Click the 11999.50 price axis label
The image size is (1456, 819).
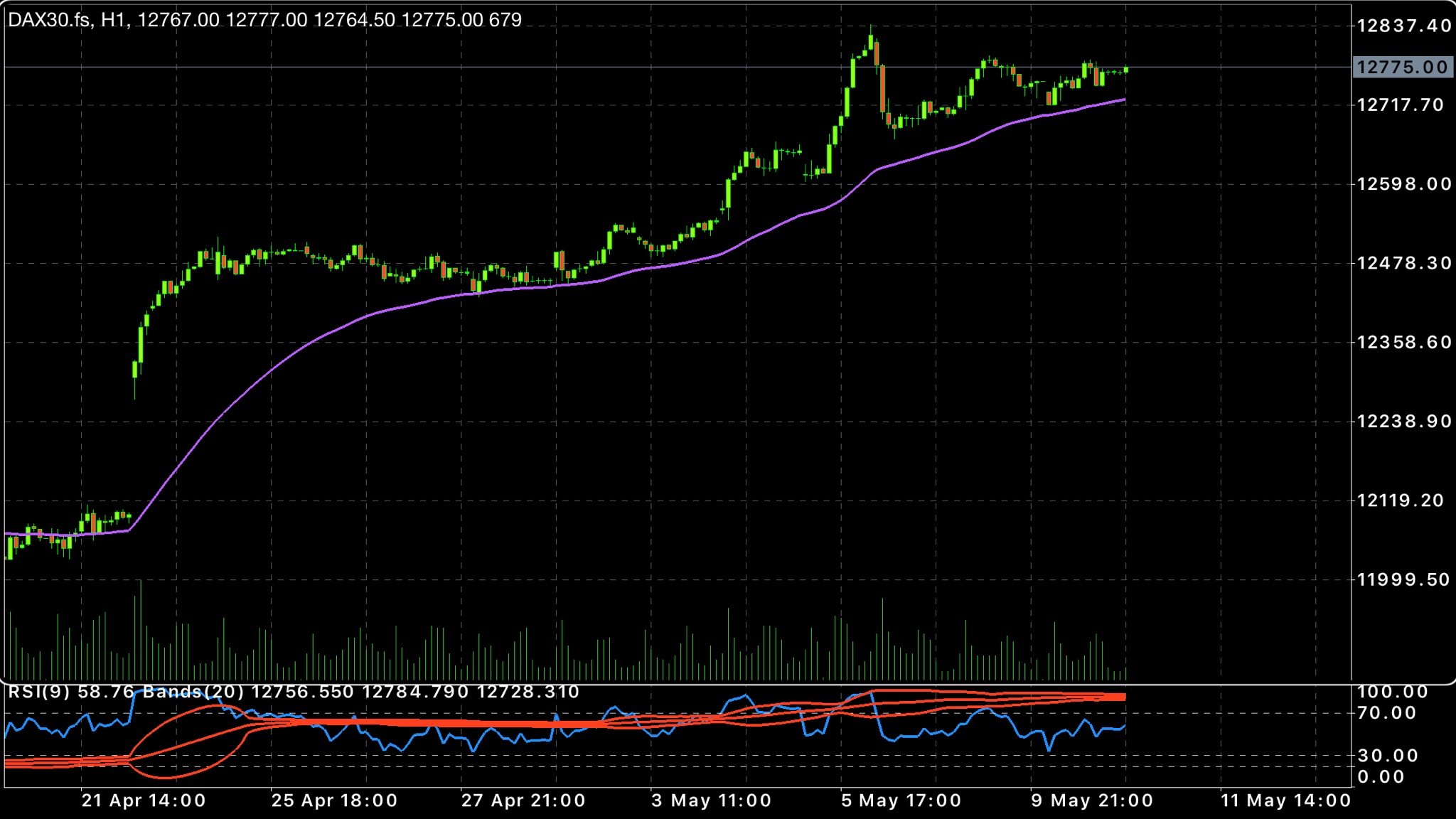(x=1403, y=580)
